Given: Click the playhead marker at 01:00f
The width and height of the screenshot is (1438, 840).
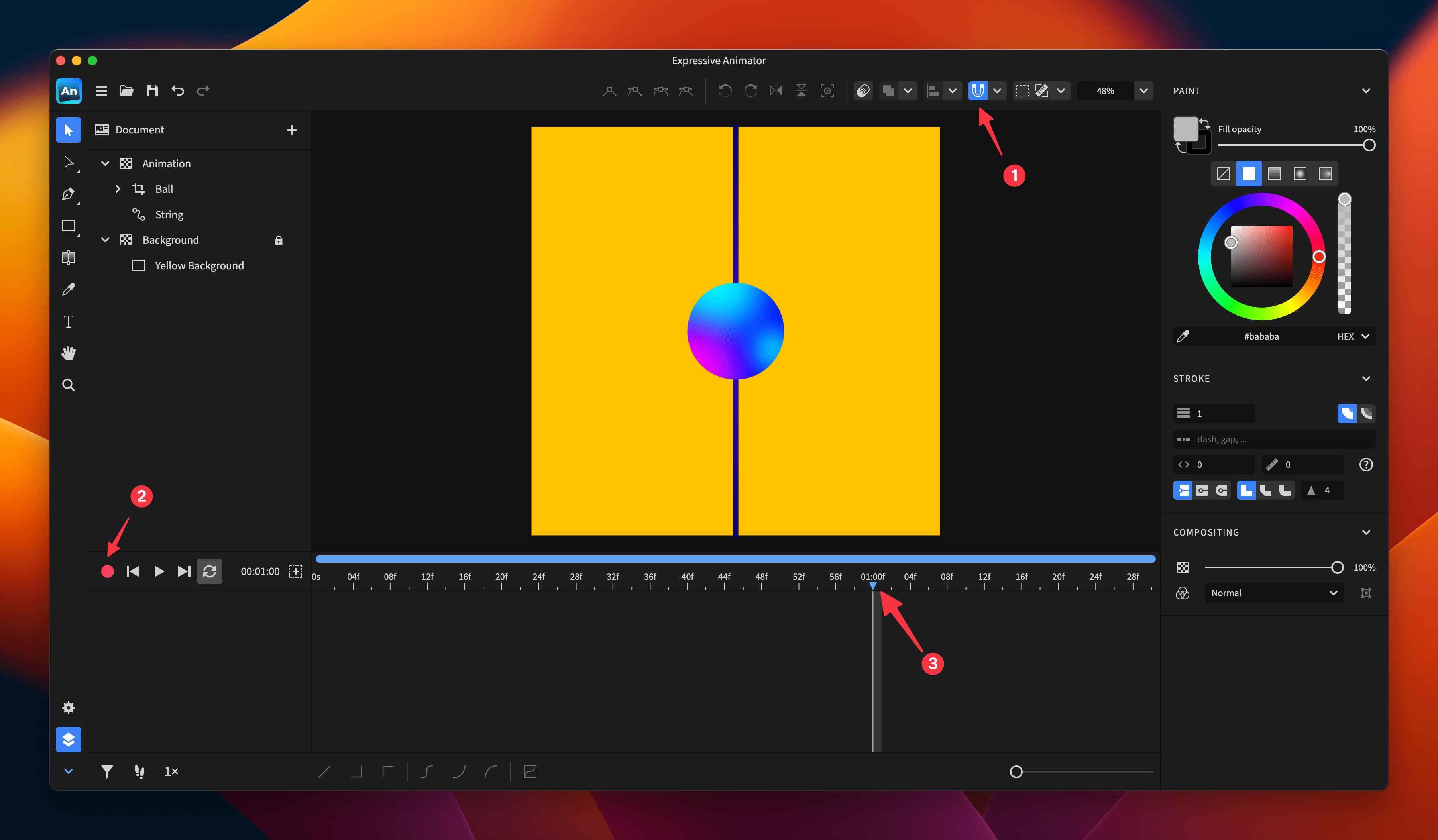Looking at the screenshot, I should 873,585.
